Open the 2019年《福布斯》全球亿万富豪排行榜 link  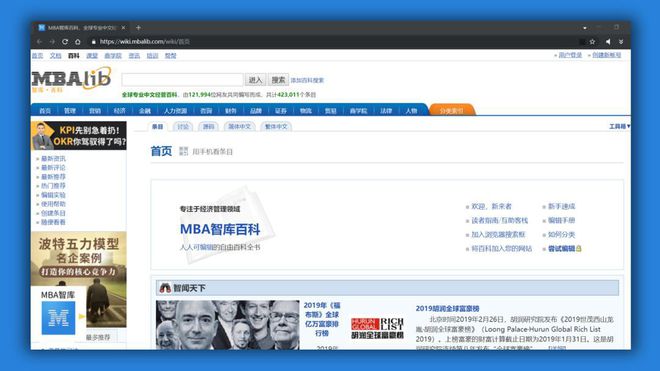click(322, 319)
